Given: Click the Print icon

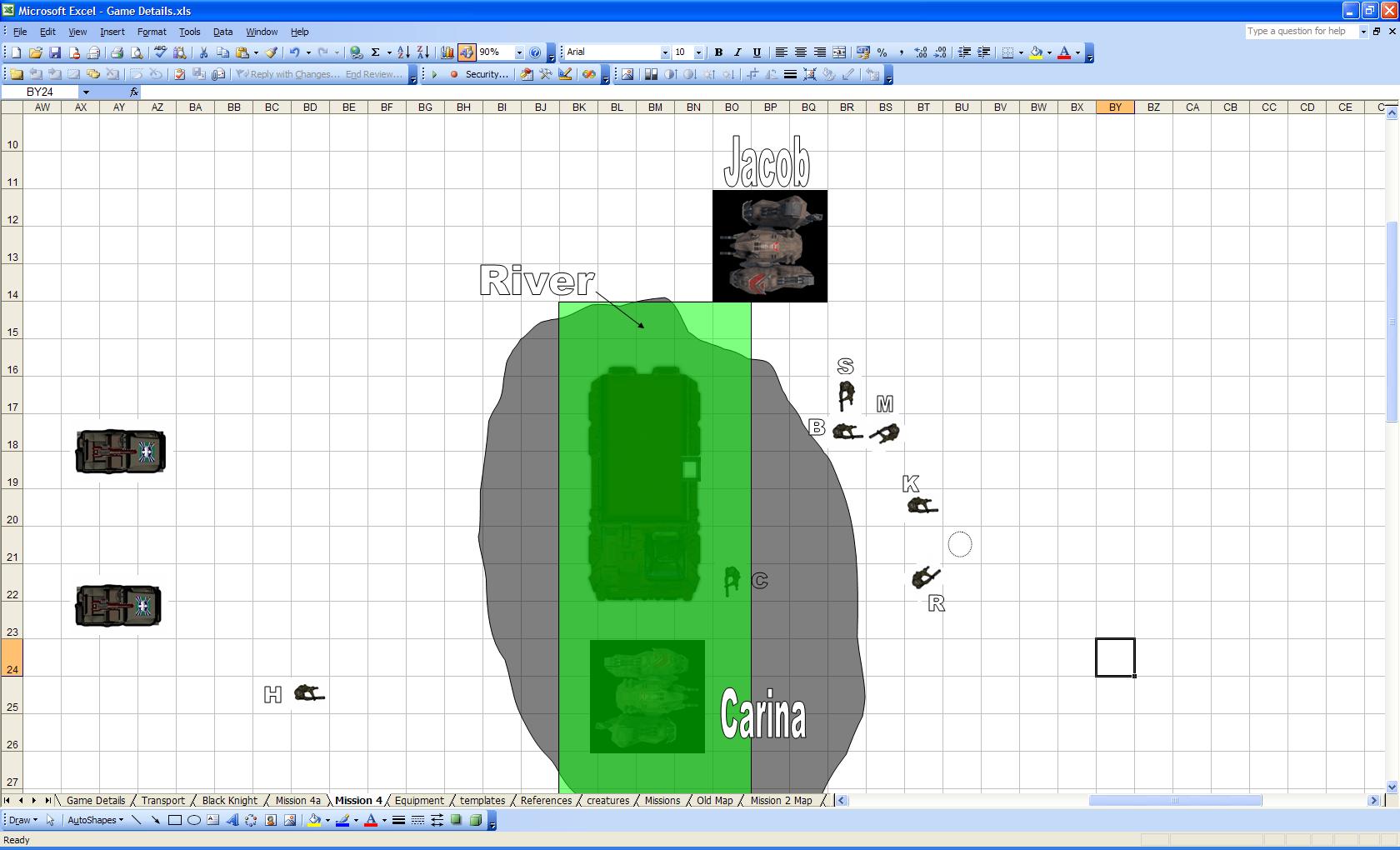Looking at the screenshot, I should [x=117, y=52].
